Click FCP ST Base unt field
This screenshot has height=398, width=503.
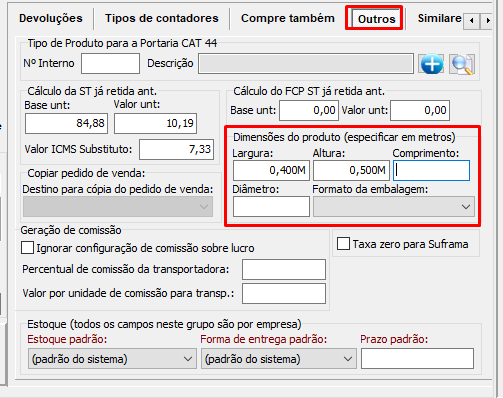click(309, 110)
